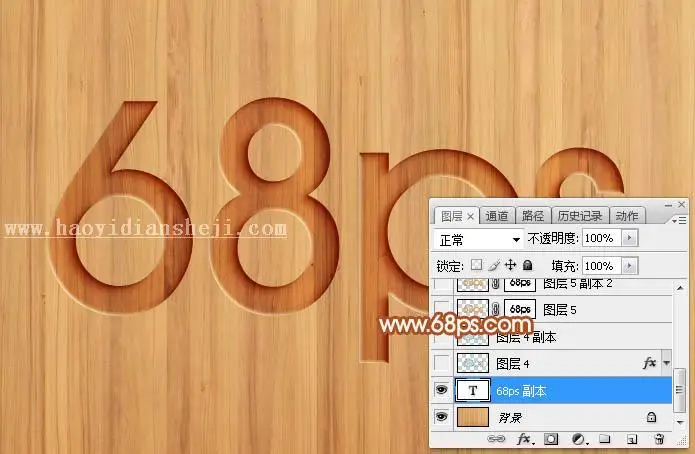Click the mask link chain on 图层 5
695x454 pixels.
coord(496,309)
